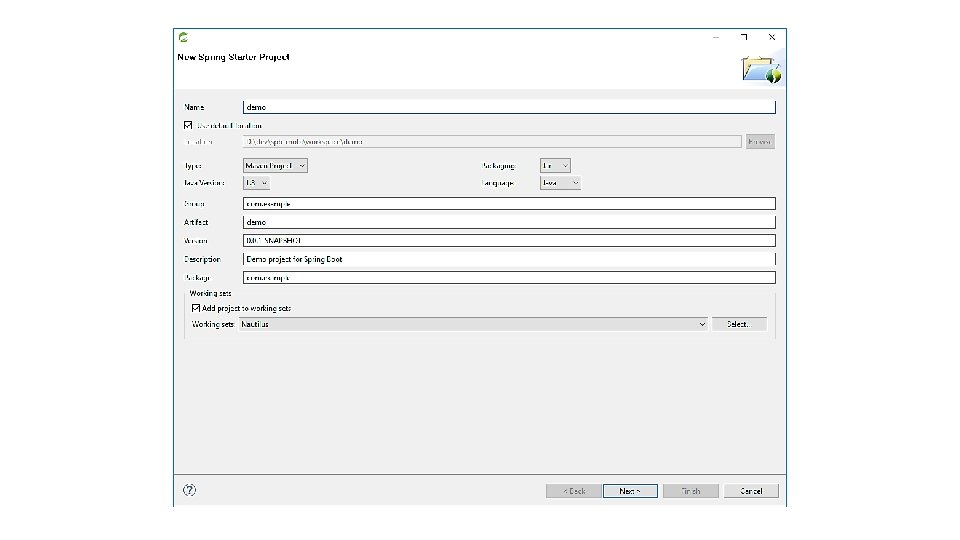Focus the Artifact field containing demo

tap(509, 222)
